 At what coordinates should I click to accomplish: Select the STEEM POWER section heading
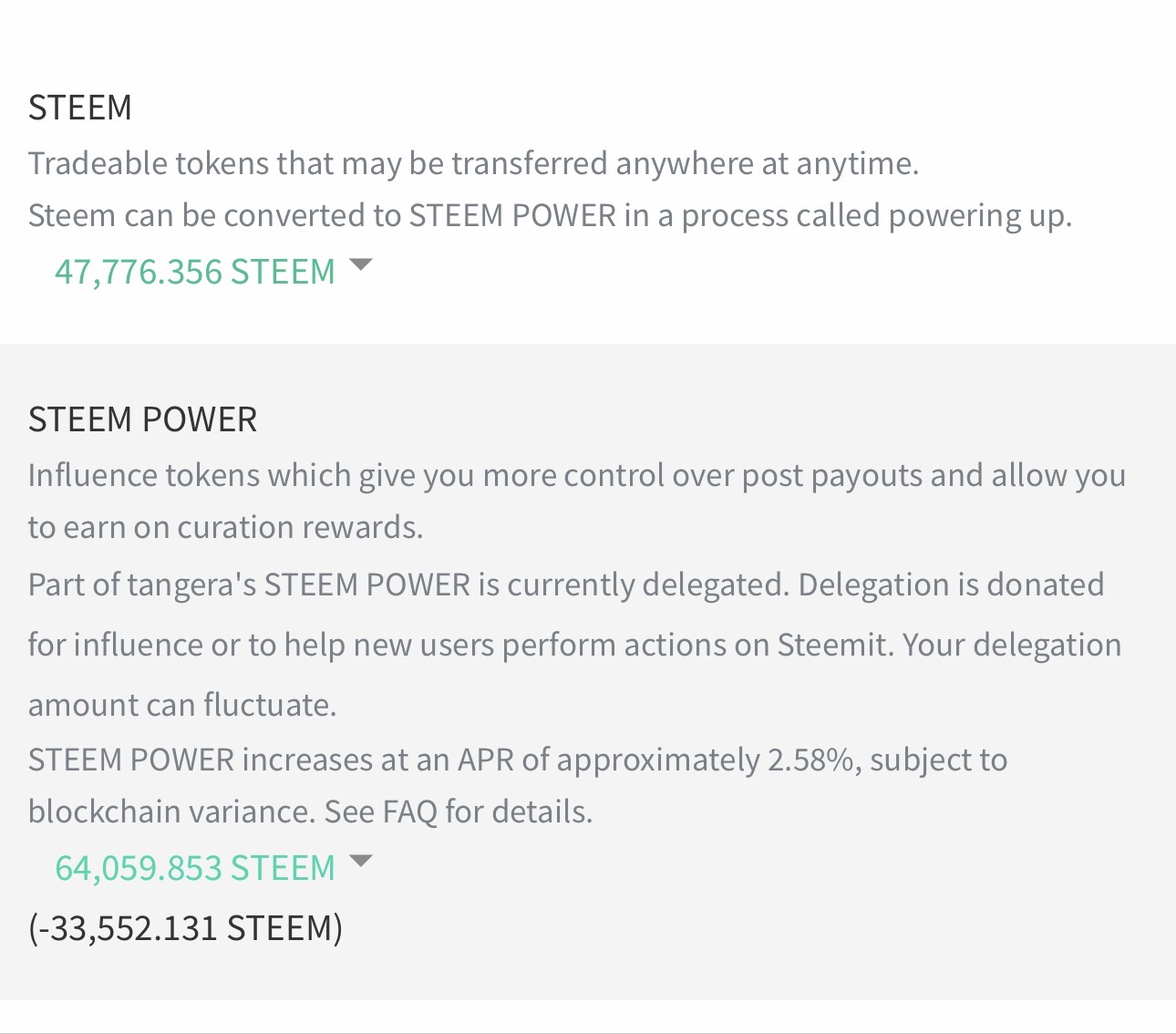(x=143, y=419)
